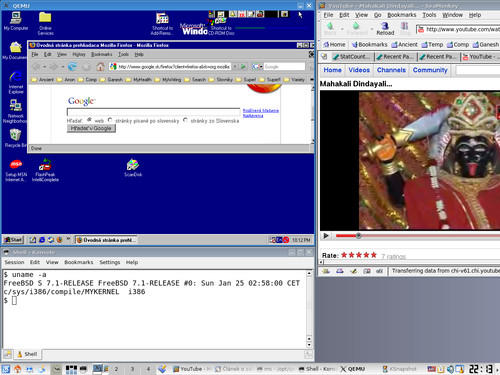
Task: Open YouTube Channels link
Action: point(391,70)
